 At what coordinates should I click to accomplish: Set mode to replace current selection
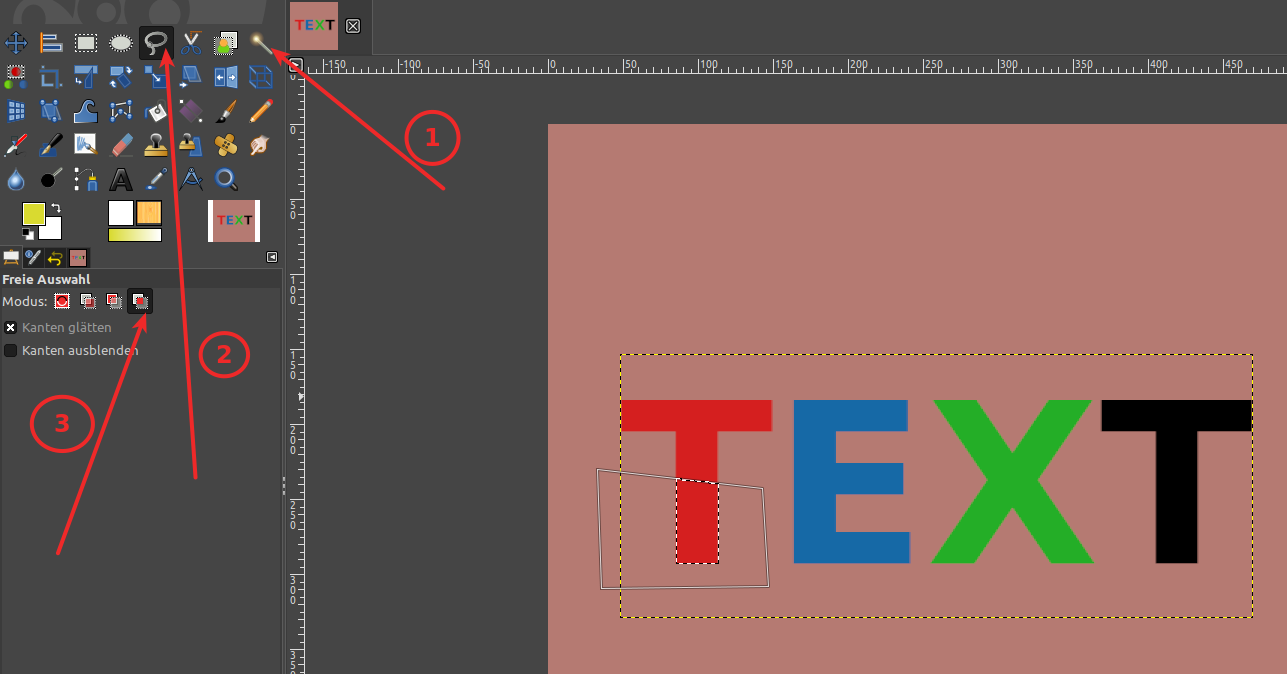pos(63,300)
